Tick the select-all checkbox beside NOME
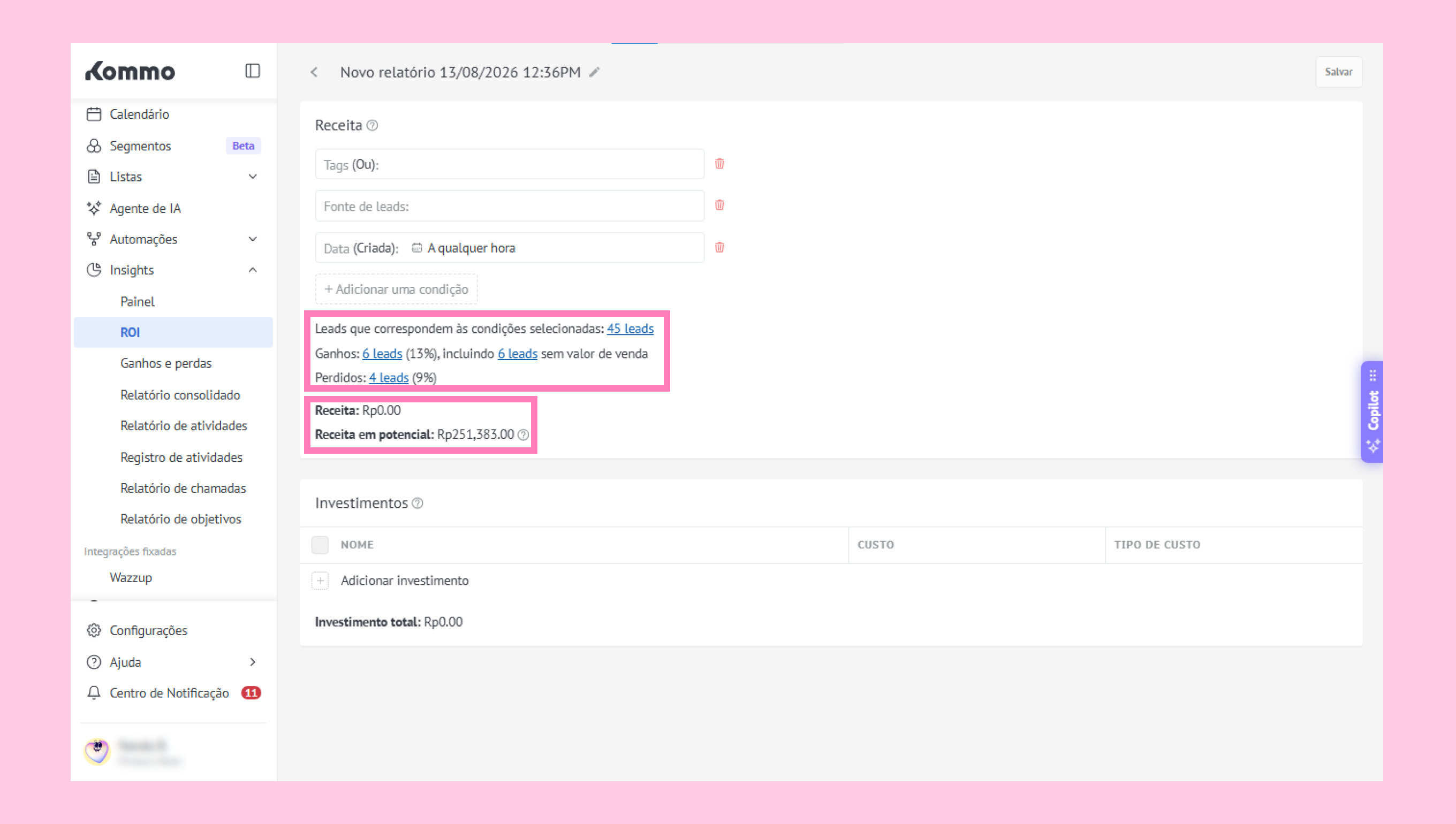 click(x=320, y=545)
